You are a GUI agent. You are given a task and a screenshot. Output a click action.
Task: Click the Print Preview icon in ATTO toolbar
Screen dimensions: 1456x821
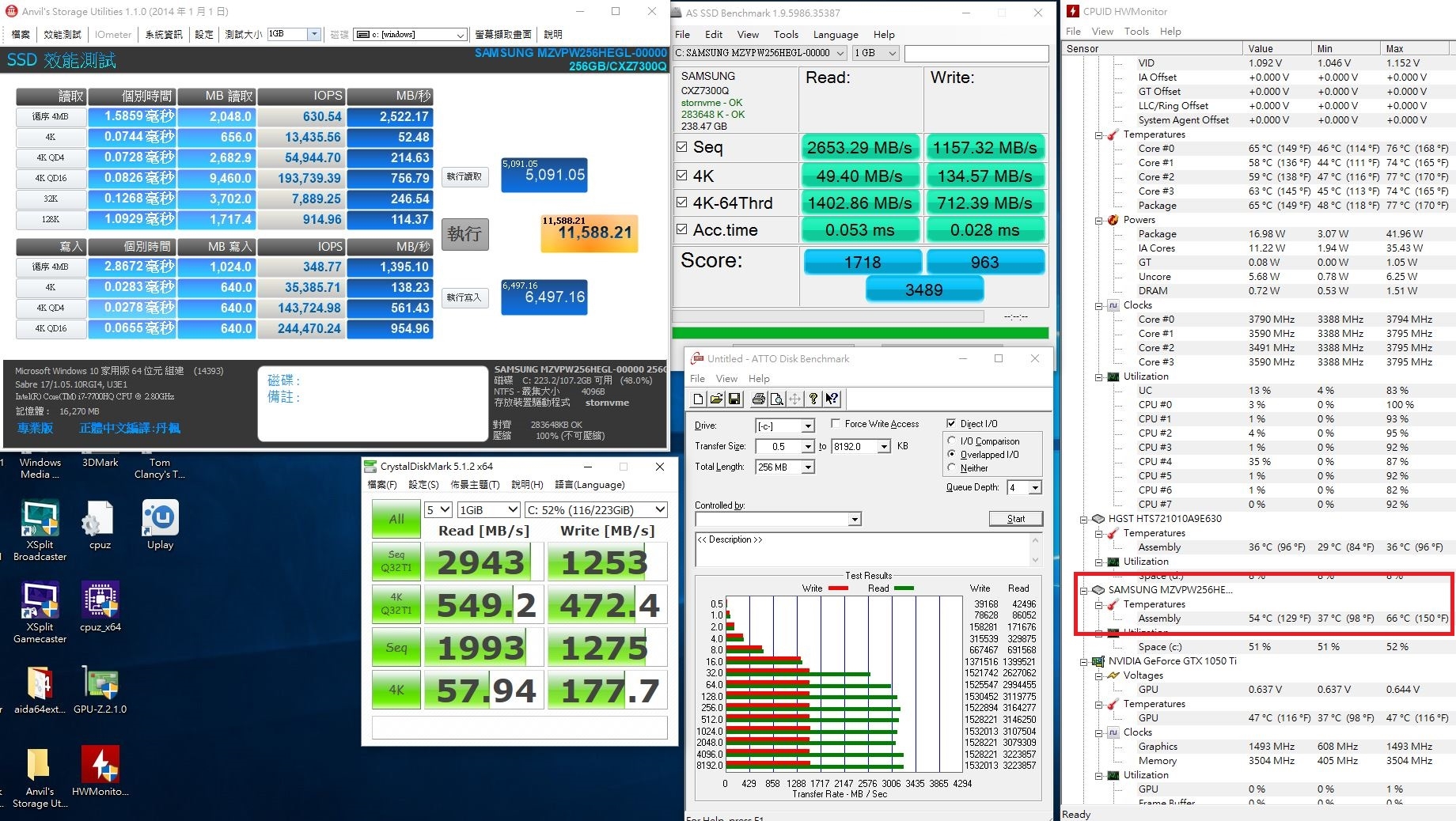click(777, 399)
